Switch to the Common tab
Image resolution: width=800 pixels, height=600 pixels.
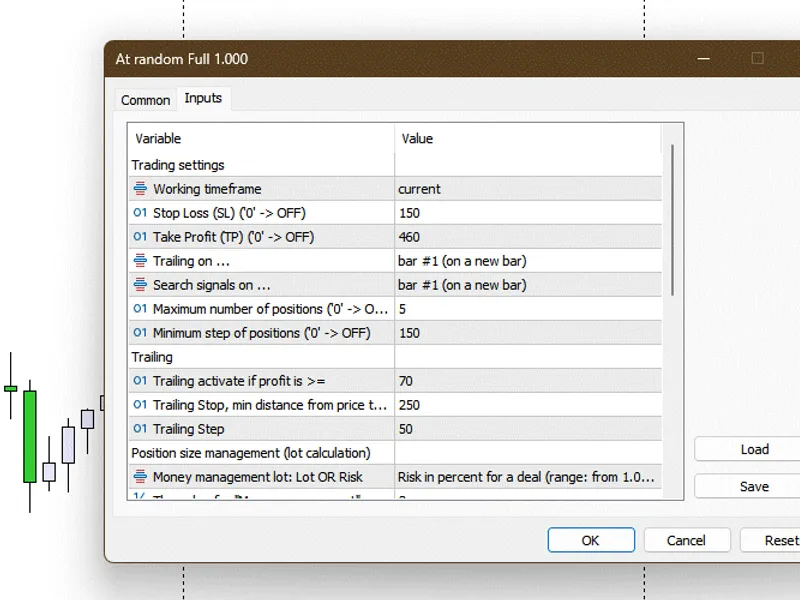click(x=145, y=100)
